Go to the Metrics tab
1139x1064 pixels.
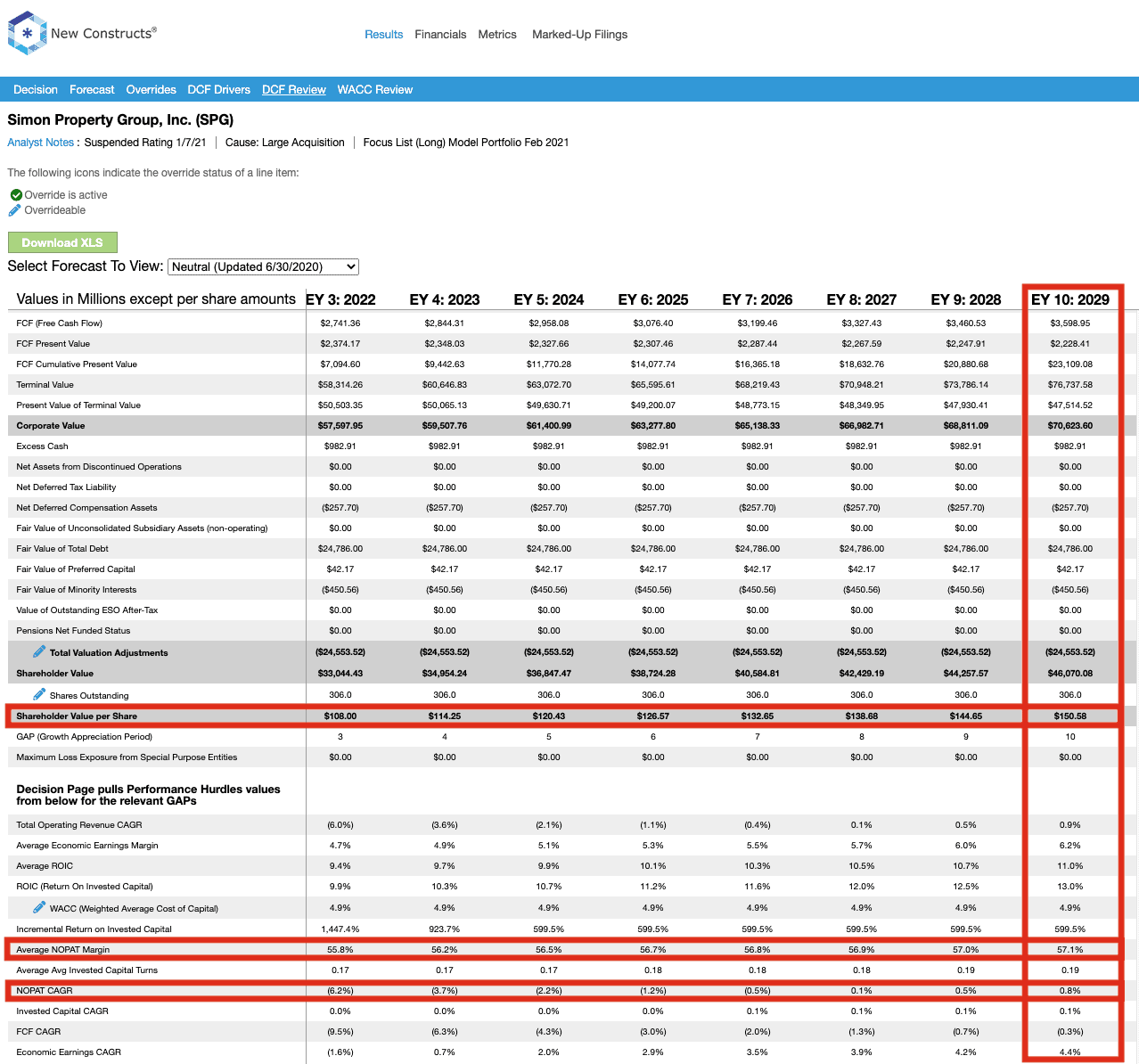tap(497, 35)
